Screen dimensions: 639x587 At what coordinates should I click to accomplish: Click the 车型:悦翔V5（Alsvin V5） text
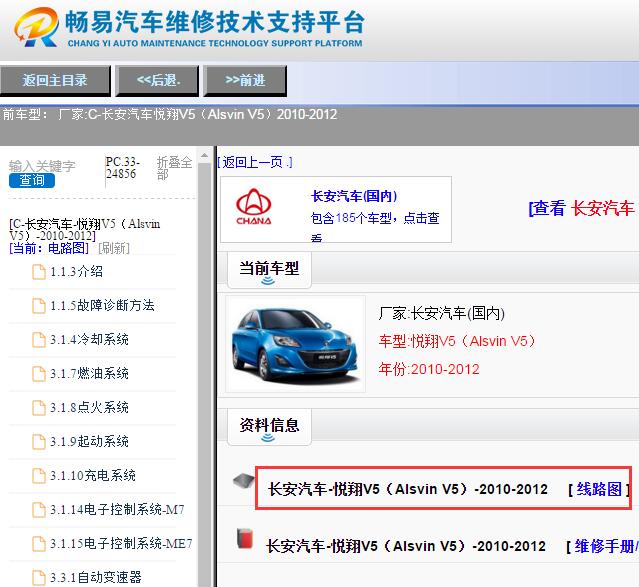(x=457, y=341)
